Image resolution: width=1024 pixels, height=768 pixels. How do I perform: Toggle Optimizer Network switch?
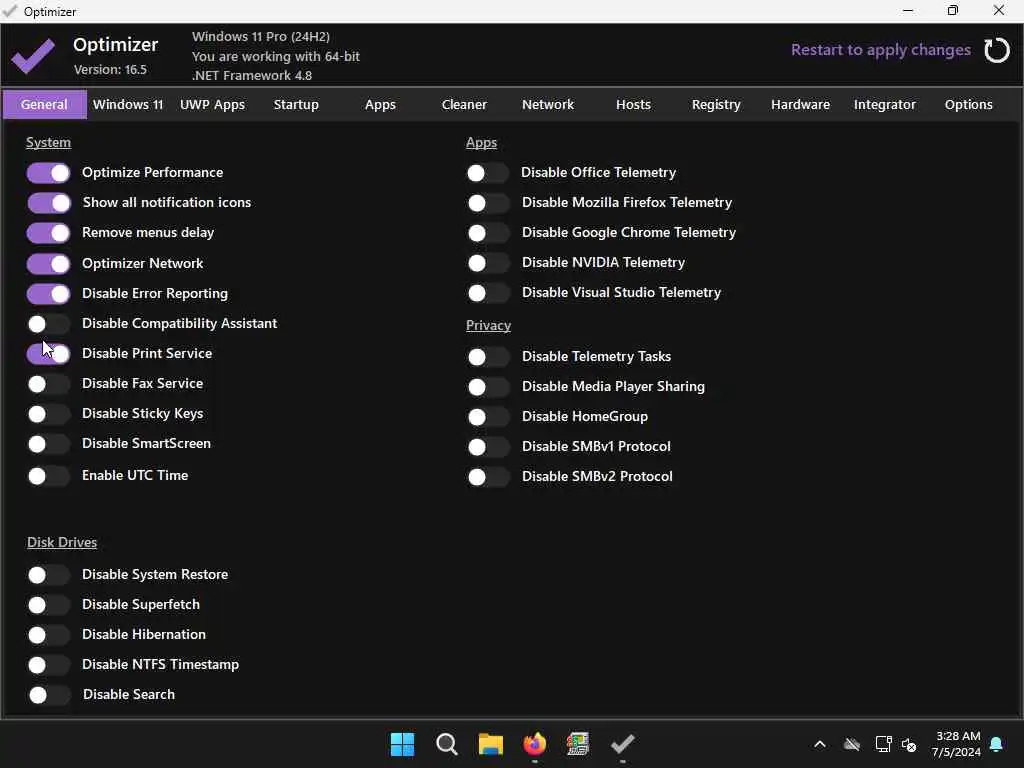pos(48,264)
